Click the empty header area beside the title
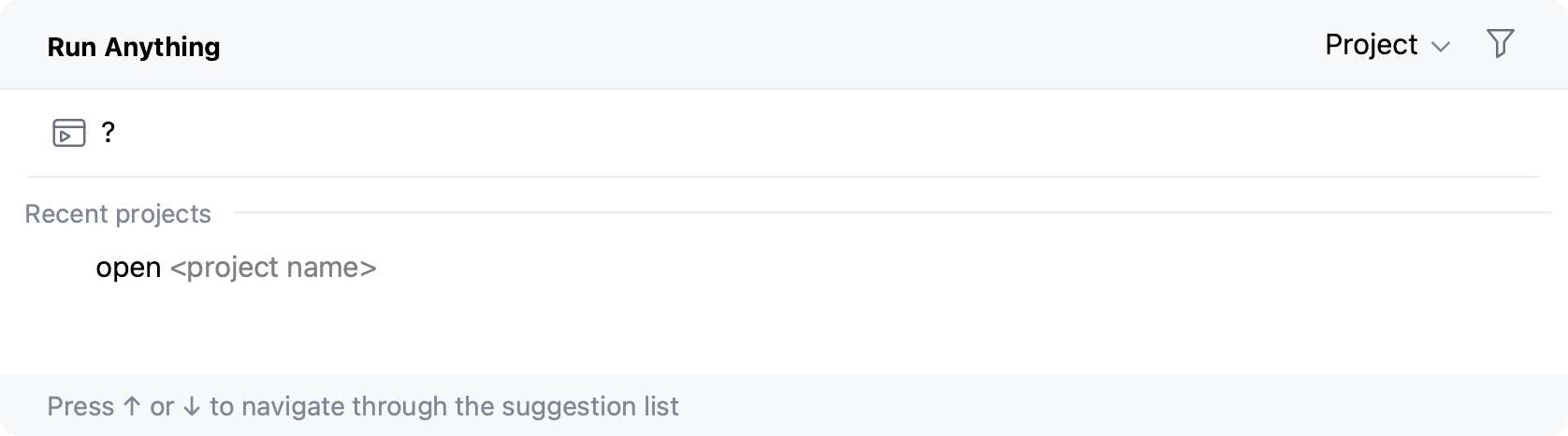 coord(748,45)
